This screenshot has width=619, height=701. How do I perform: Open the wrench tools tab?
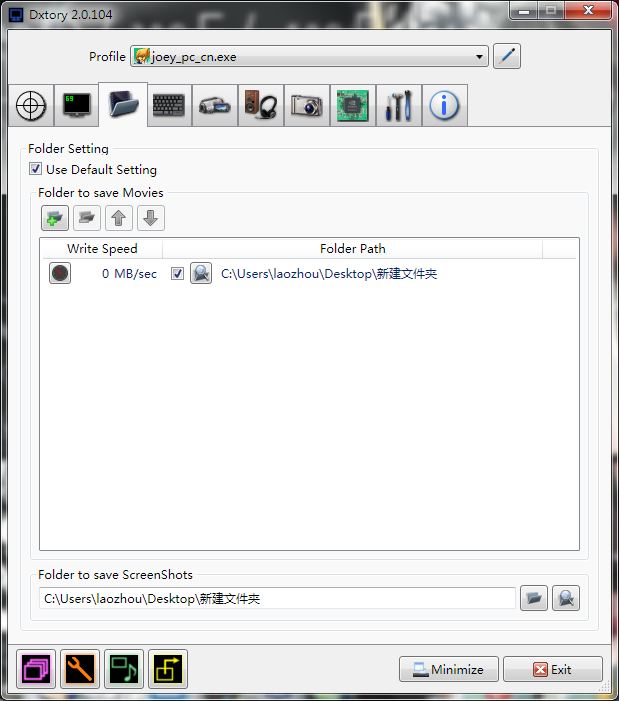(x=399, y=106)
